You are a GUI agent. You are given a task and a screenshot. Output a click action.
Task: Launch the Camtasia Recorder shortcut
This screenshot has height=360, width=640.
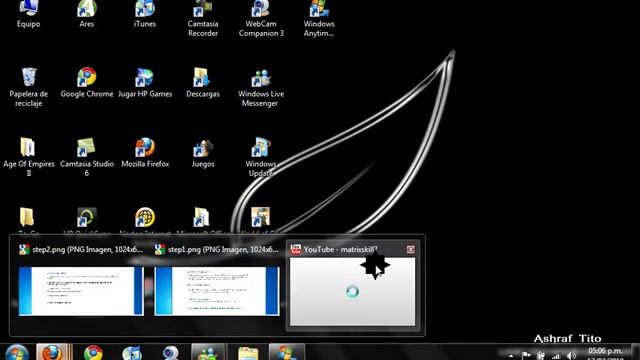coord(203,19)
